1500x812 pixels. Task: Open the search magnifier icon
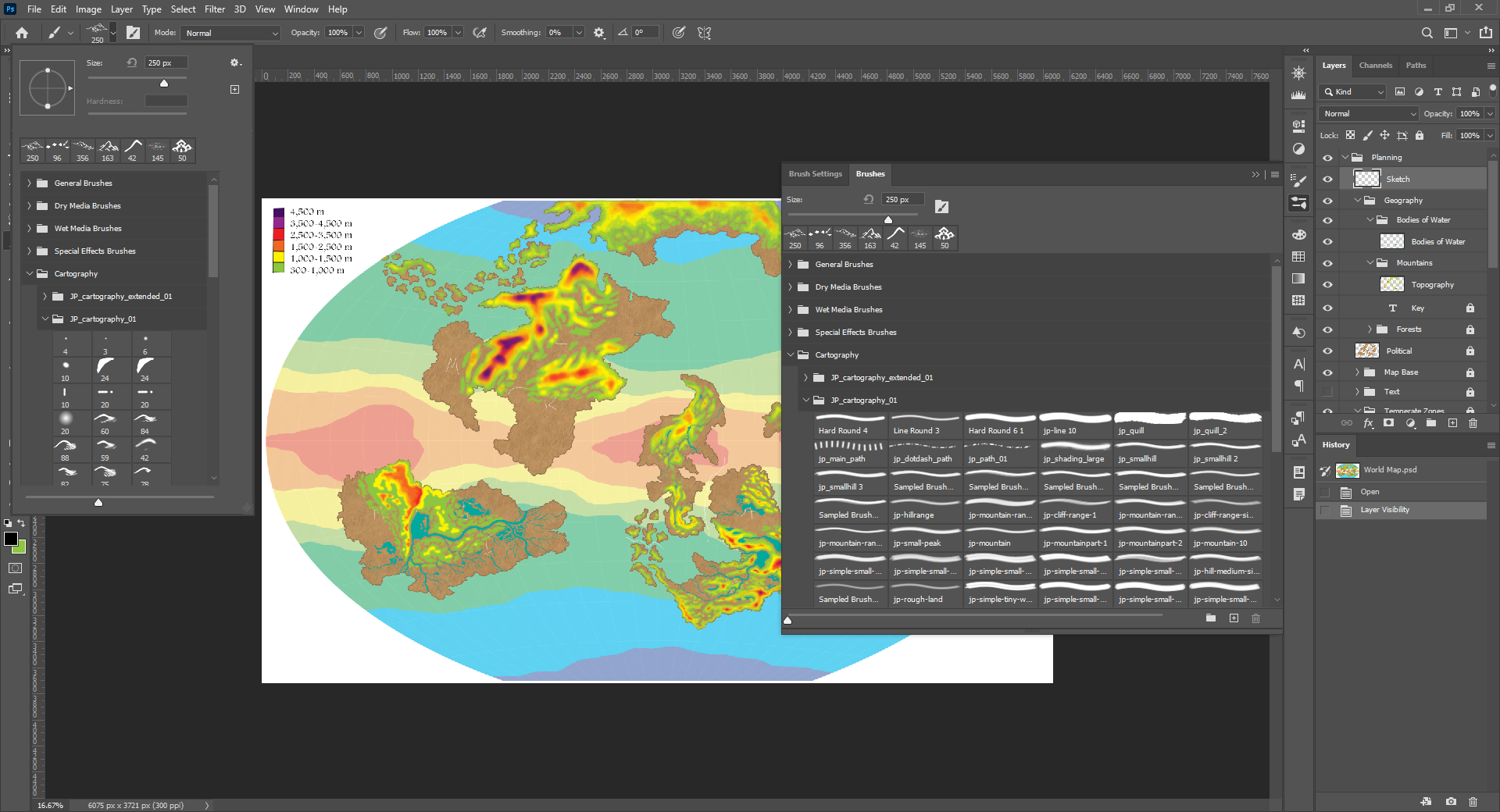[1427, 33]
